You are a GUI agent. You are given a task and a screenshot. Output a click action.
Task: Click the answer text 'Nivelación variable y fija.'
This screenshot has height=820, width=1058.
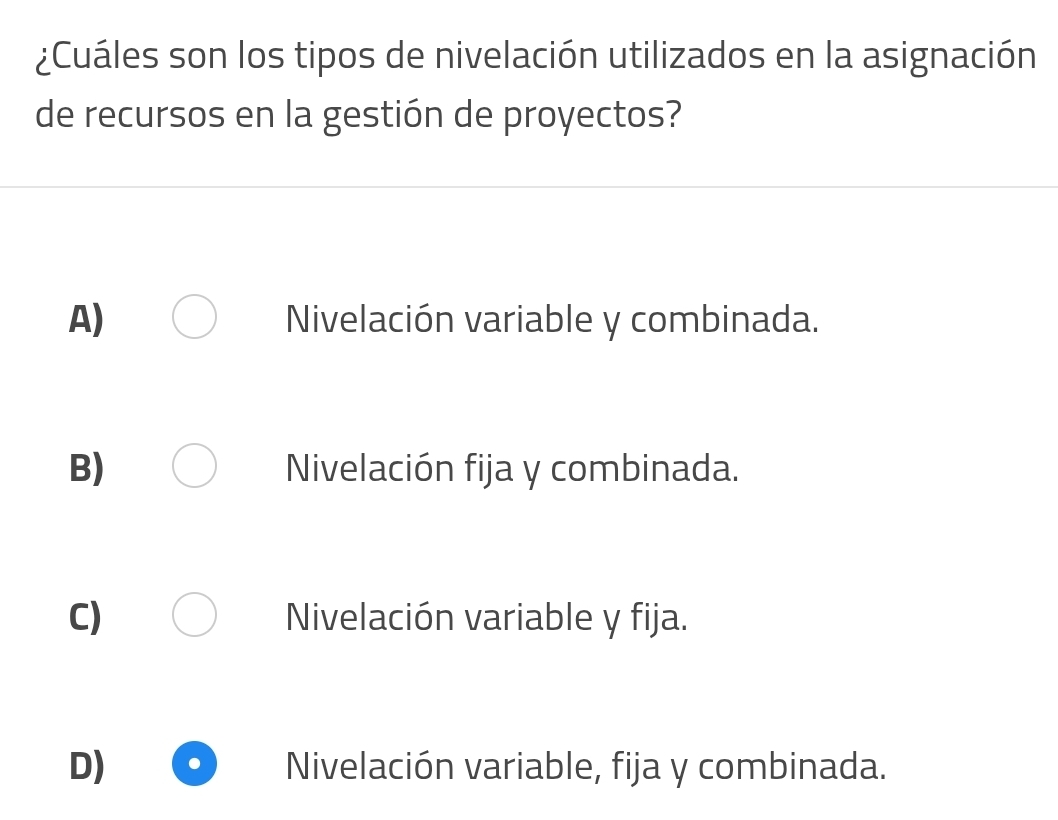tap(486, 617)
